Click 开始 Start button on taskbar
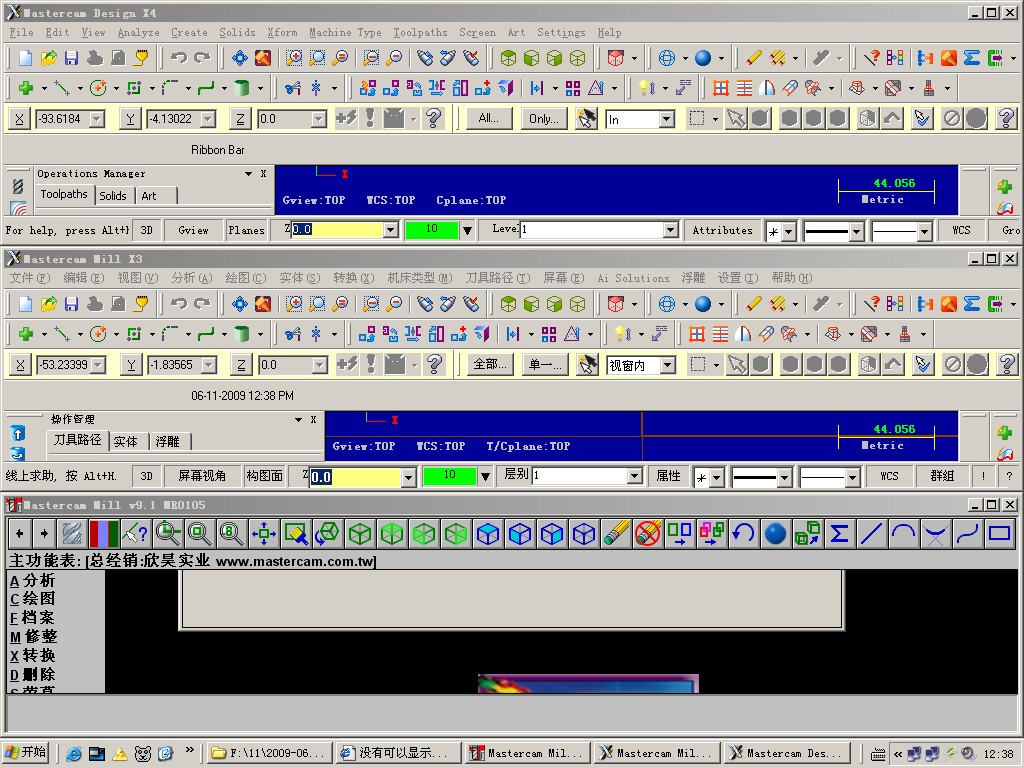This screenshot has width=1024, height=768. [25, 752]
